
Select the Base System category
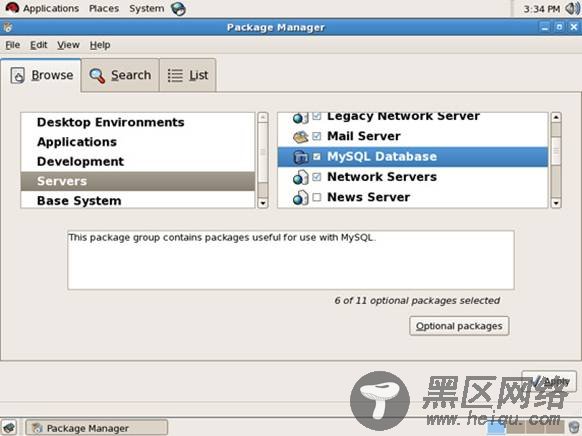coord(138,200)
